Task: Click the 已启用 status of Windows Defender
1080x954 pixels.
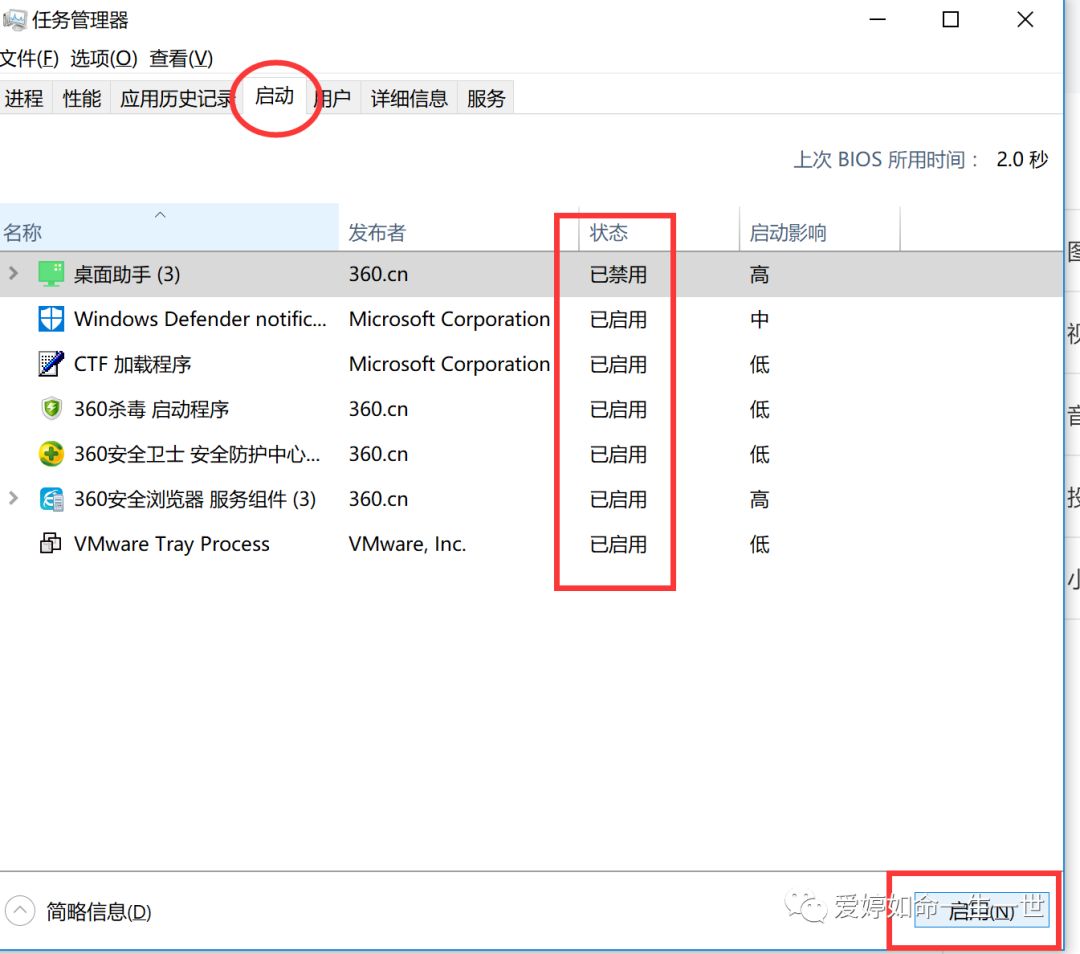Action: pos(618,320)
